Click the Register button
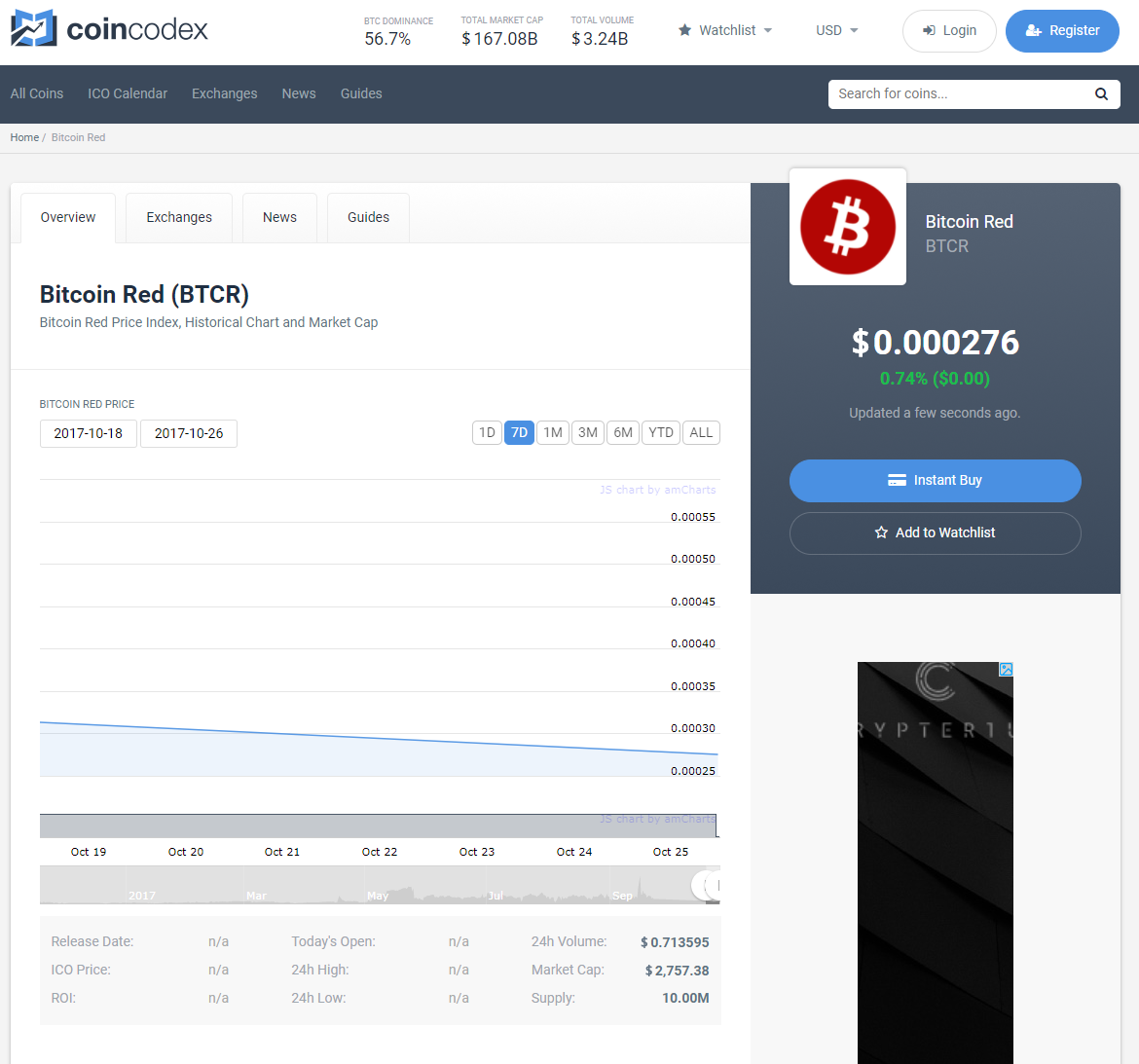 [1061, 31]
